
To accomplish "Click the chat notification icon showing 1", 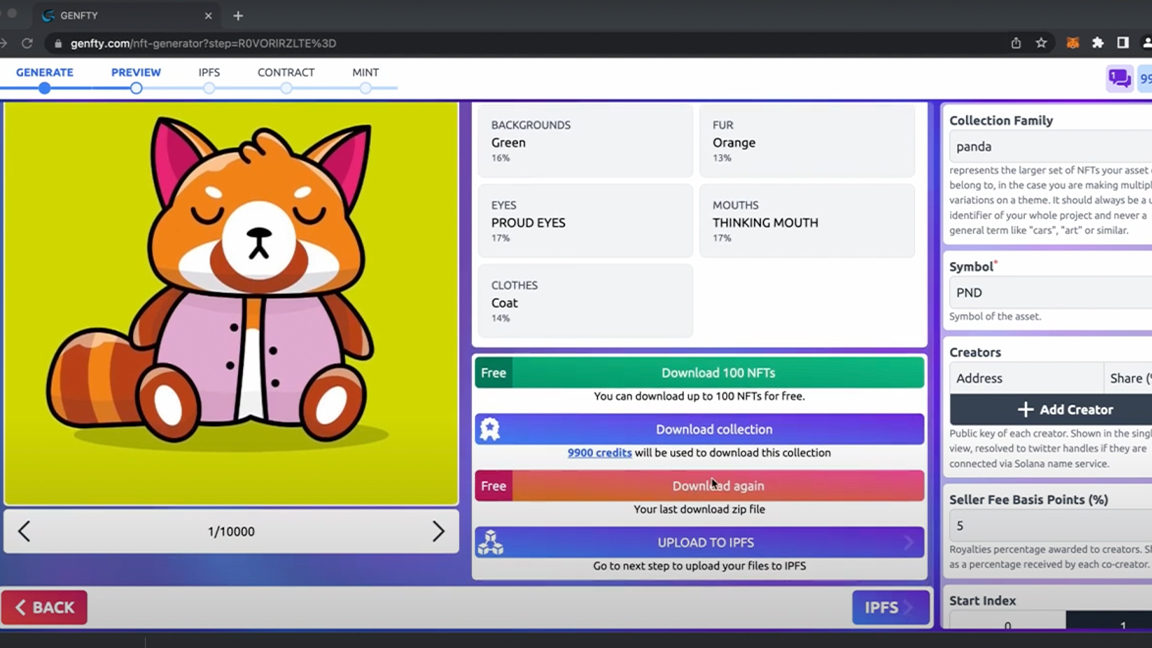I will pyautogui.click(x=1120, y=77).
